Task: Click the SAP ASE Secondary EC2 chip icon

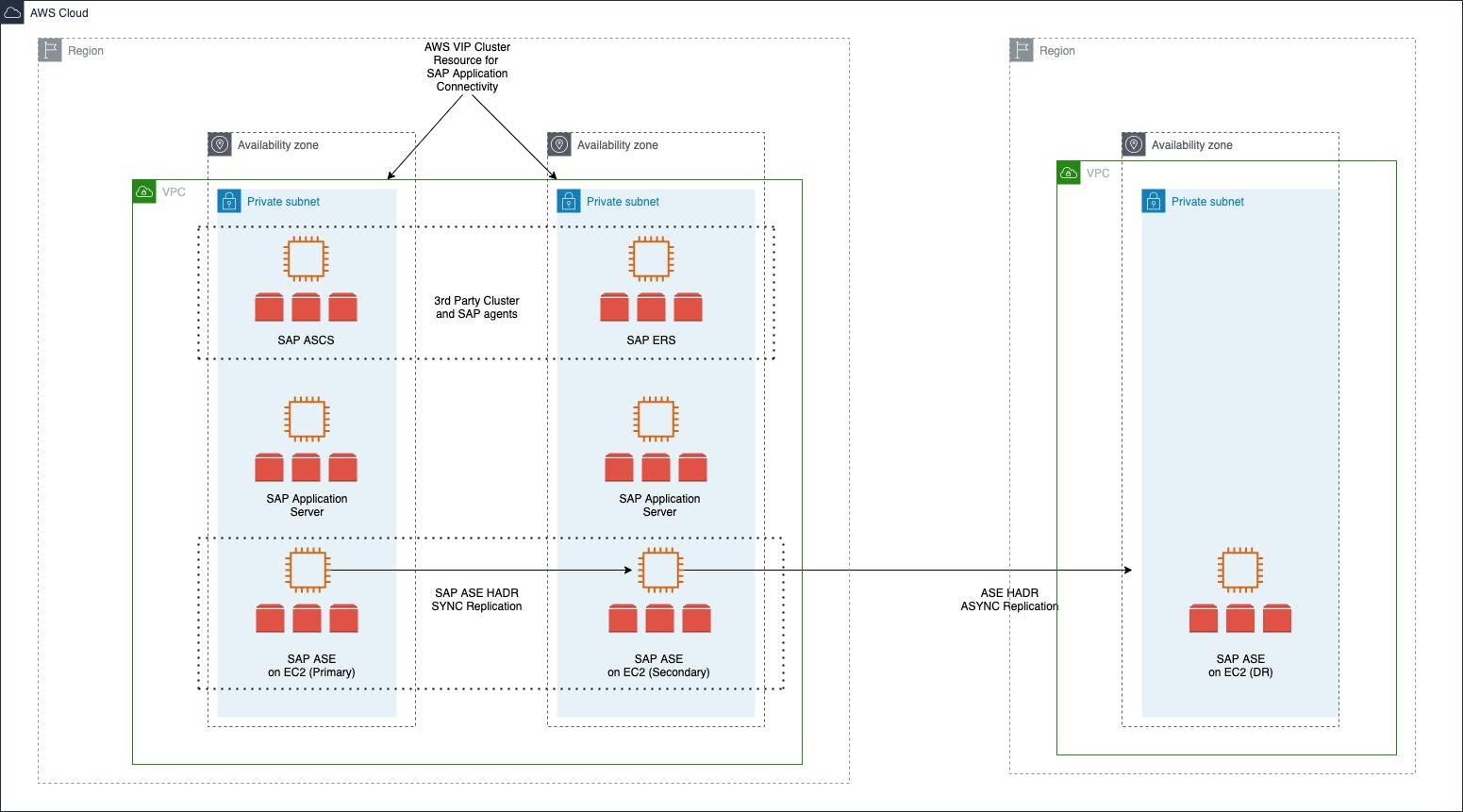Action: pos(660,570)
